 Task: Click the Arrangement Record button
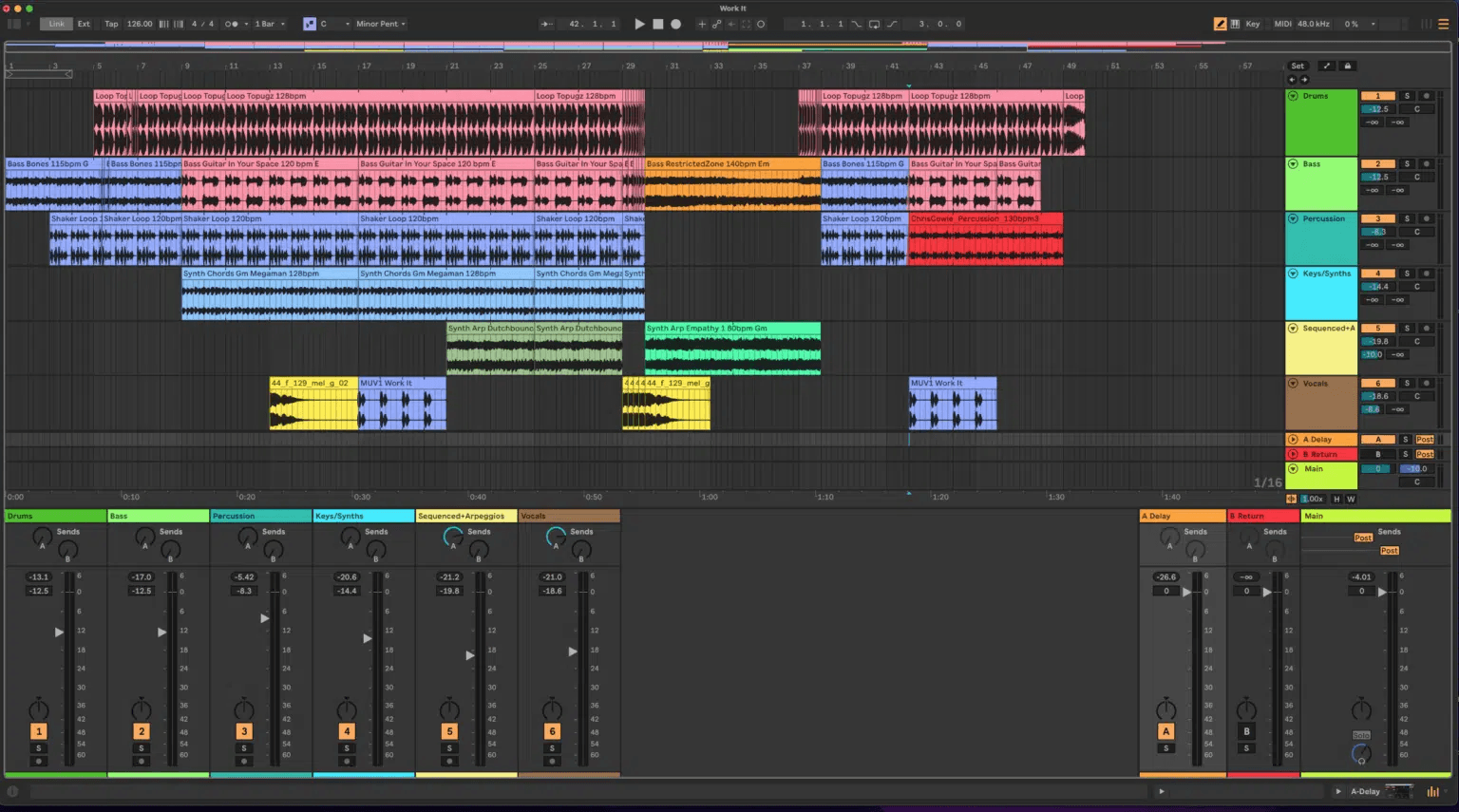point(675,24)
